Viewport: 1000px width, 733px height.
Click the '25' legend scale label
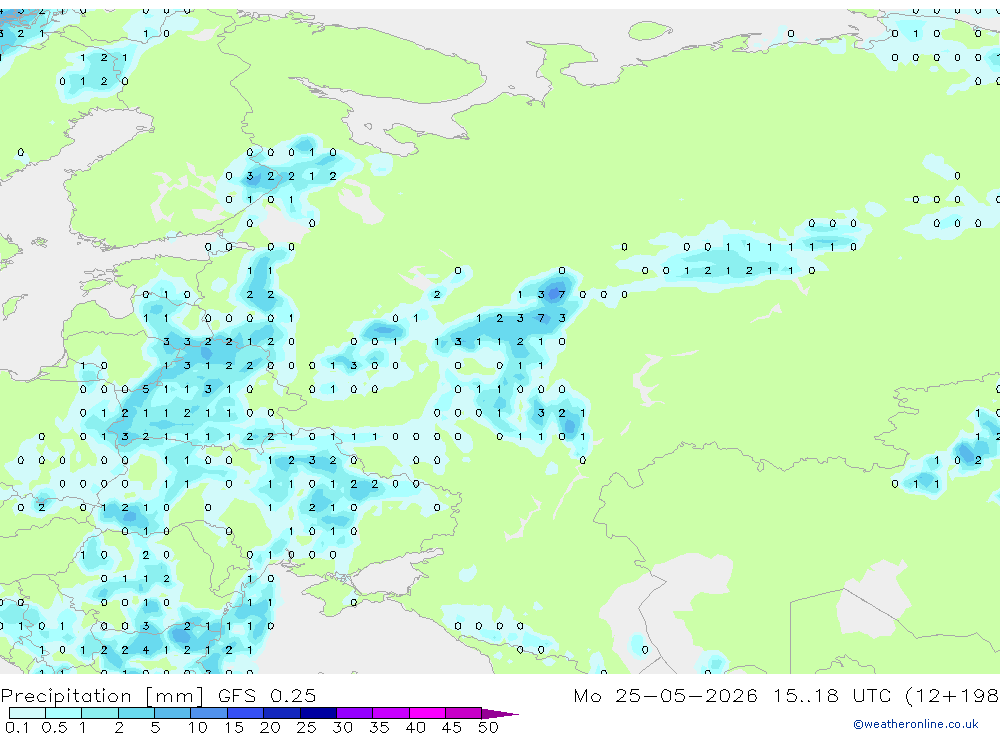click(307, 727)
